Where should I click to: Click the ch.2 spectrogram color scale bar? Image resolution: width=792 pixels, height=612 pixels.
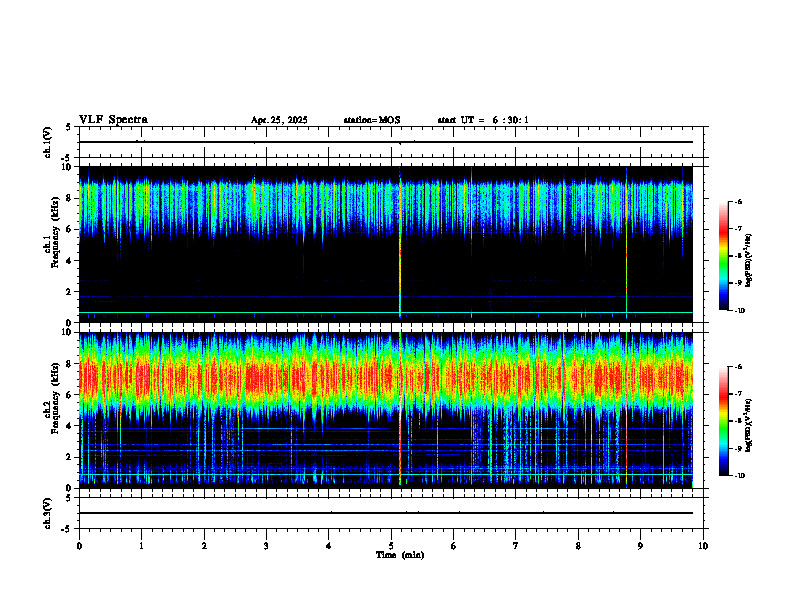[x=723, y=421]
